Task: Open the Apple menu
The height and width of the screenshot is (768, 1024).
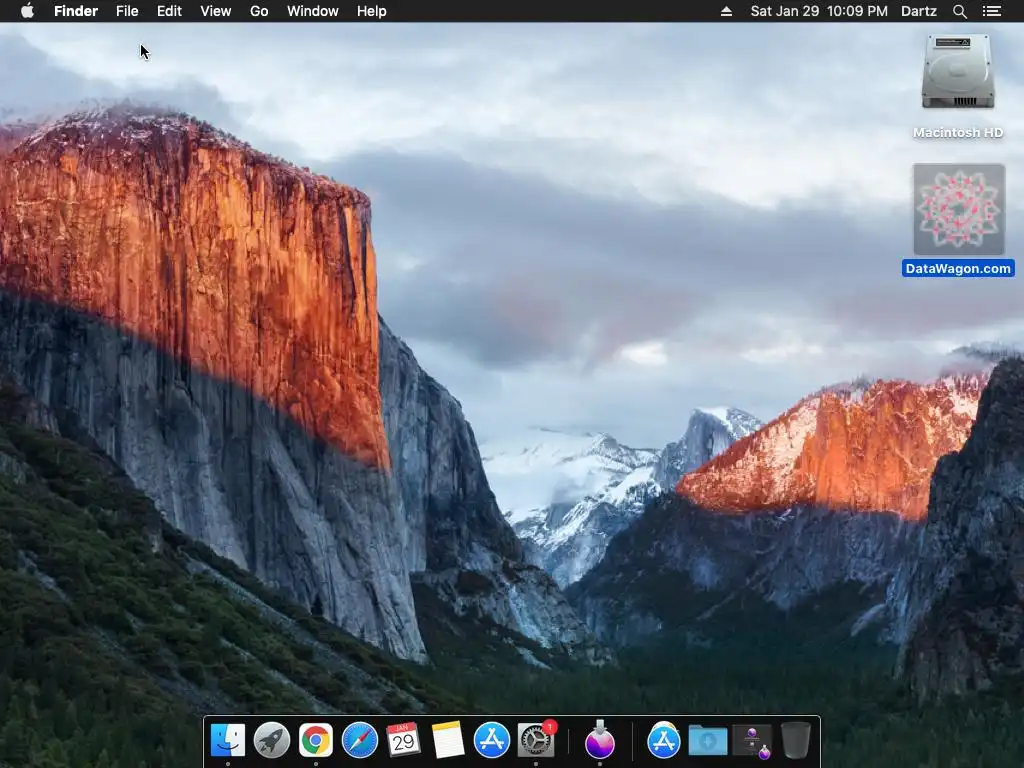Action: pyautogui.click(x=27, y=11)
